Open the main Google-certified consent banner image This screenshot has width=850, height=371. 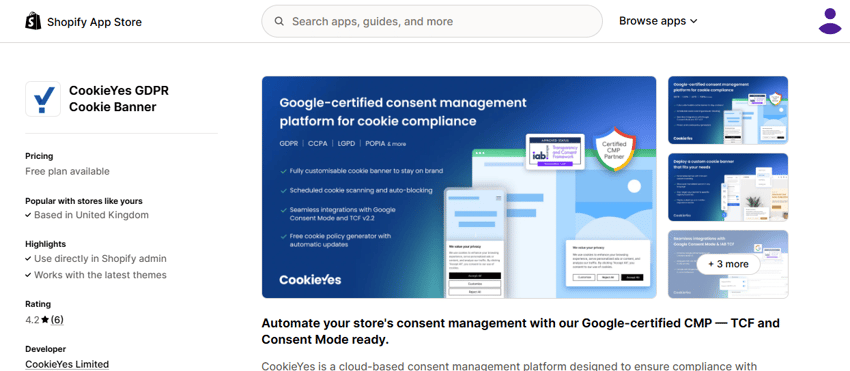point(459,187)
